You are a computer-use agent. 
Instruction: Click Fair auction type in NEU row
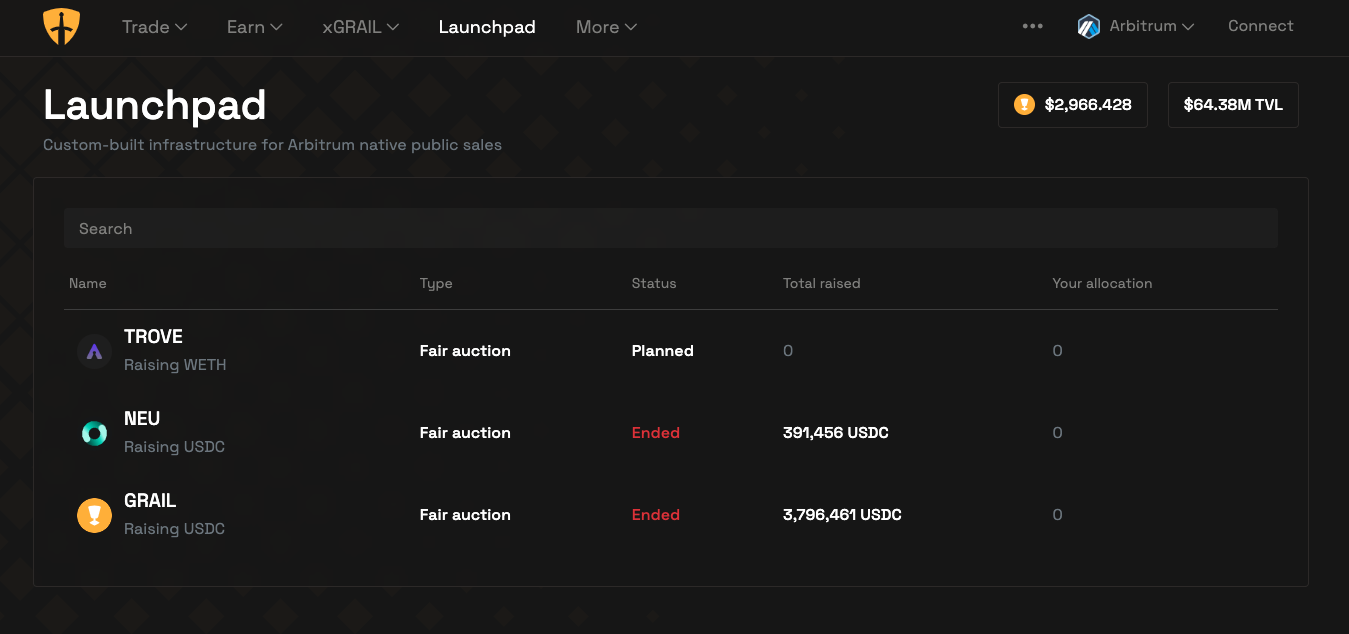point(465,433)
